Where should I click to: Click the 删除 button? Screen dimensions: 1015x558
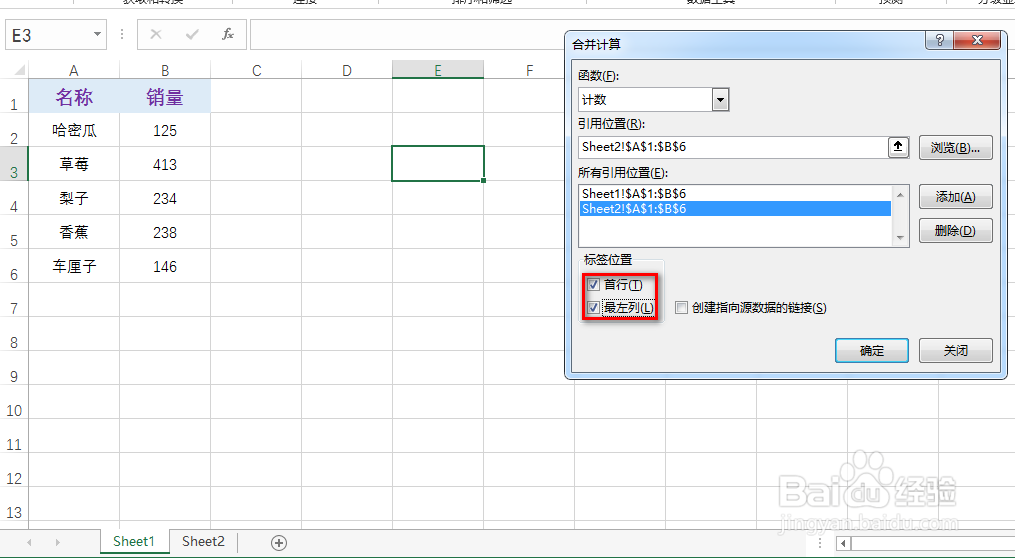[955, 230]
